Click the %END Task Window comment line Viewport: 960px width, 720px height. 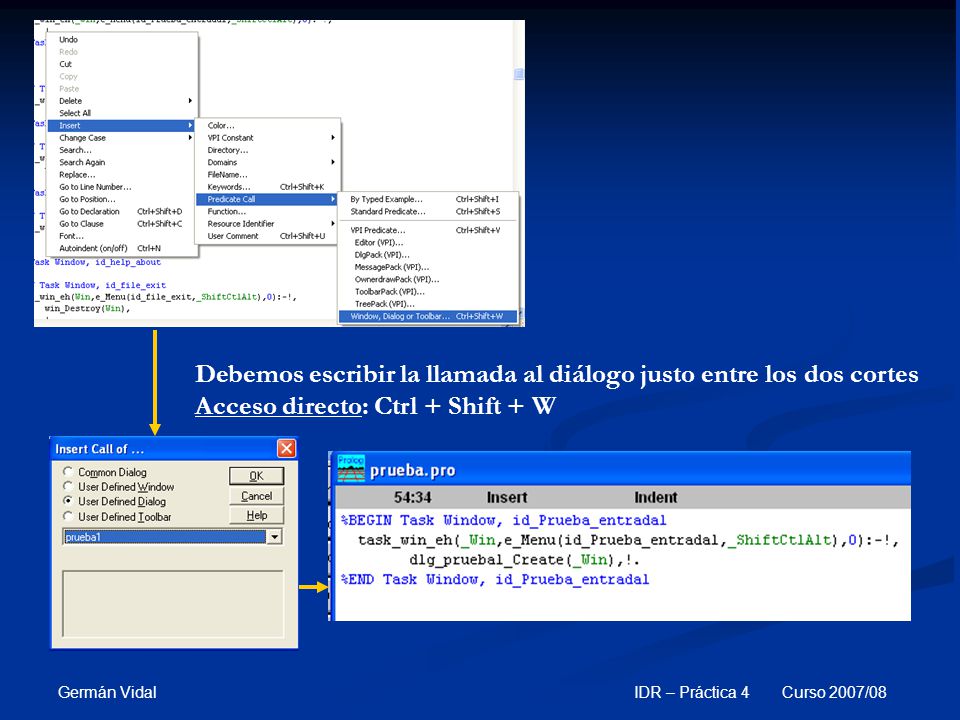pyautogui.click(x=495, y=579)
